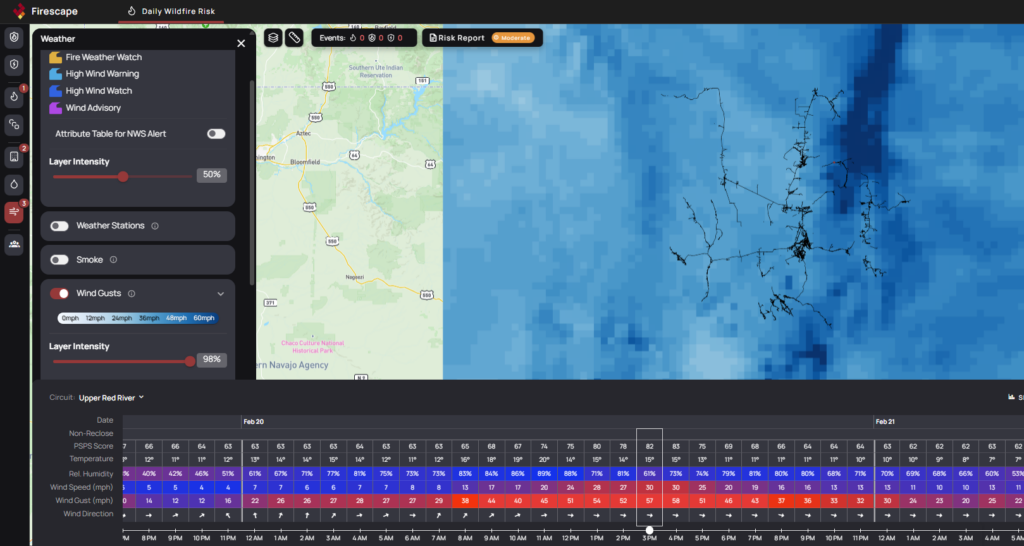Open the fire sidebar icon with badge 1

pyautogui.click(x=14, y=97)
